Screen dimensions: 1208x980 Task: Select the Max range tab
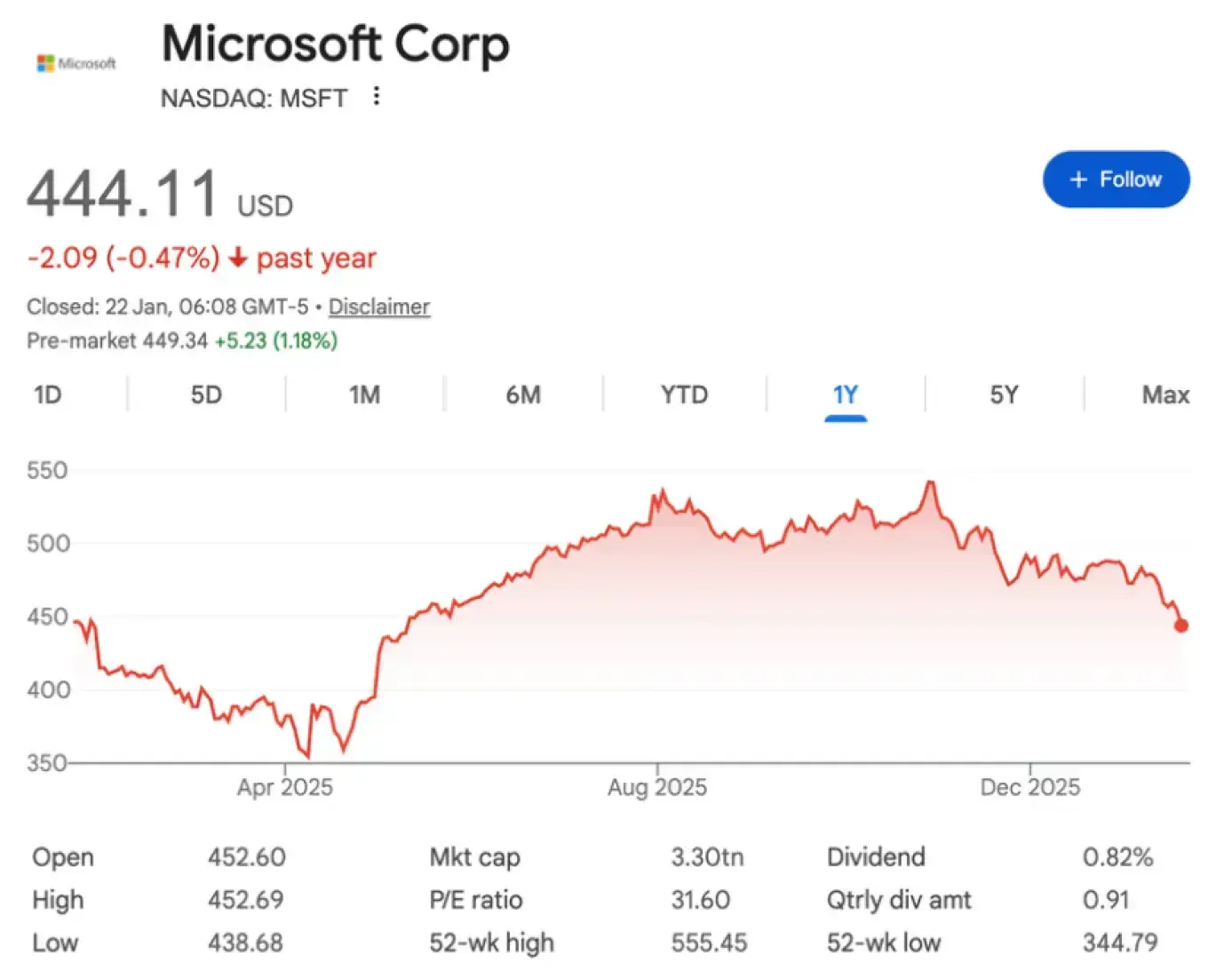pos(1164,394)
